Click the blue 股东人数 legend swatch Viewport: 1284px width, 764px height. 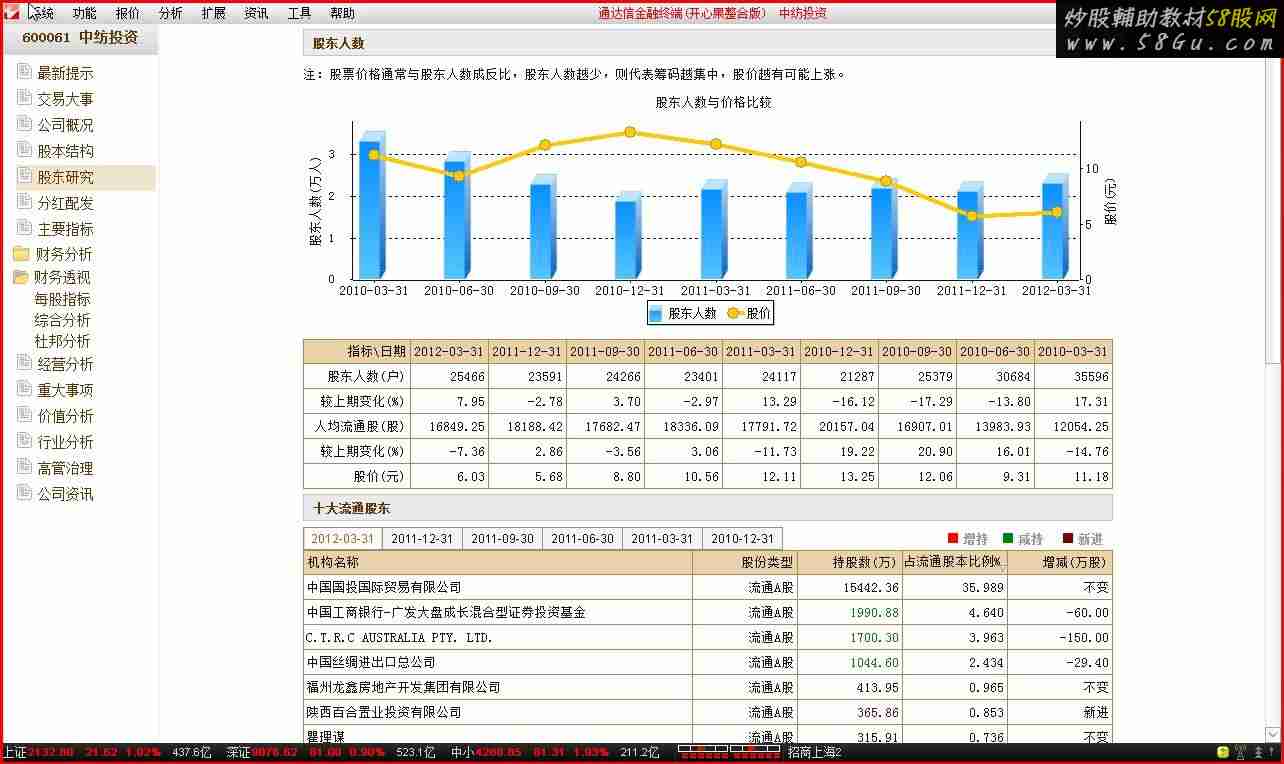(x=656, y=314)
